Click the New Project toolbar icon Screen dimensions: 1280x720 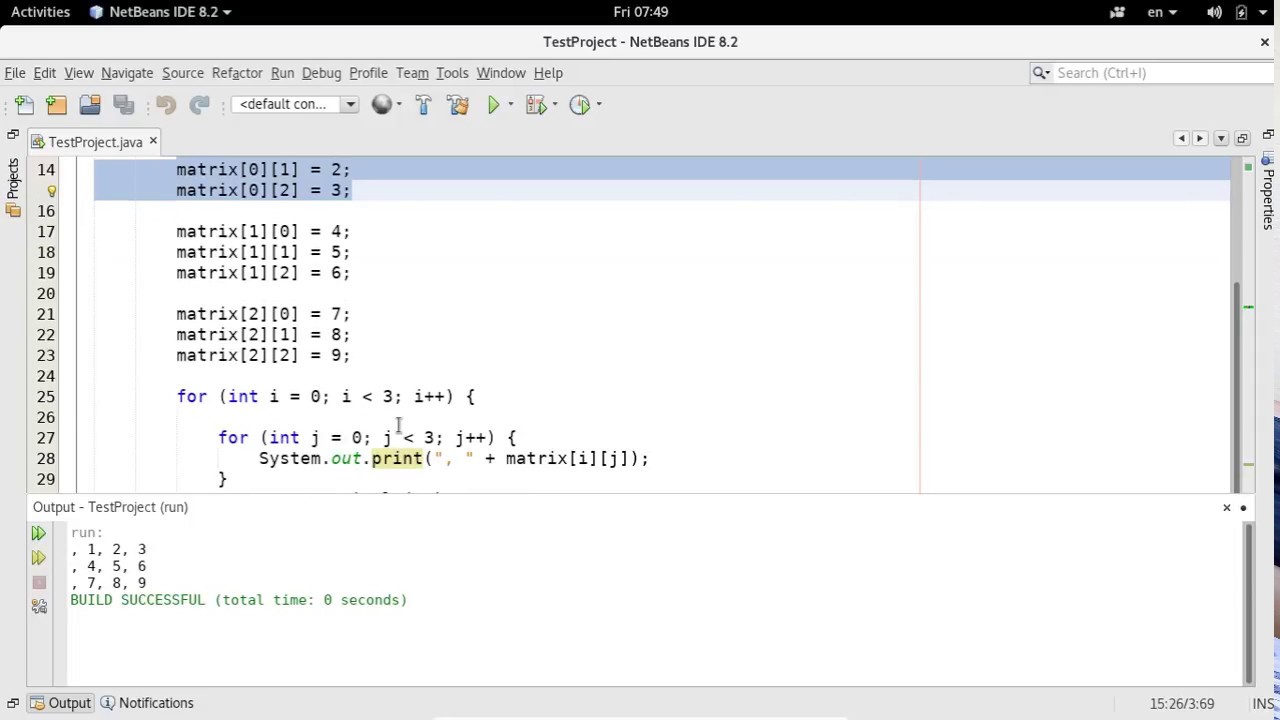click(56, 104)
